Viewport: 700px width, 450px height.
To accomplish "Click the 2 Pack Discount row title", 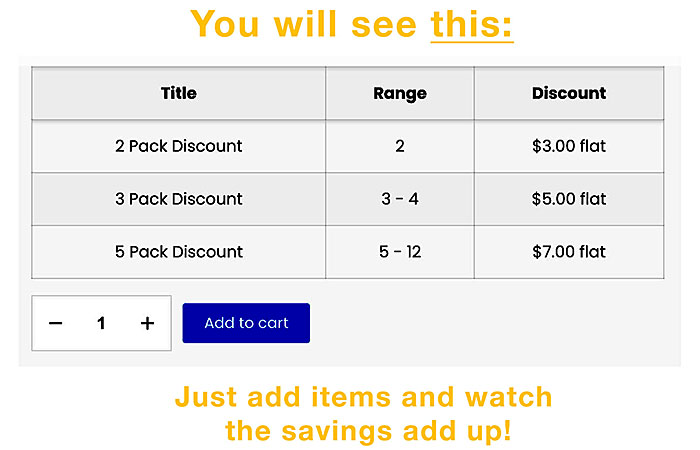I will [179, 146].
